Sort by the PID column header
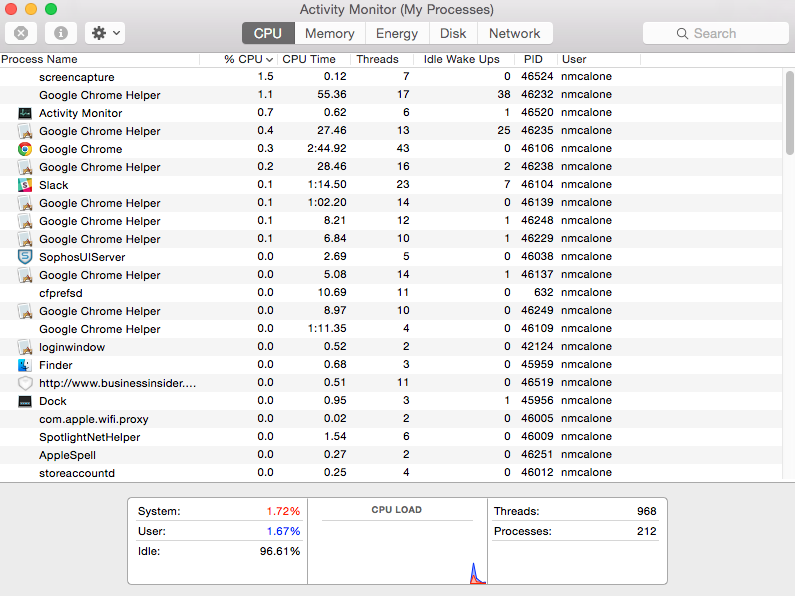The height and width of the screenshot is (596, 795). click(x=533, y=59)
